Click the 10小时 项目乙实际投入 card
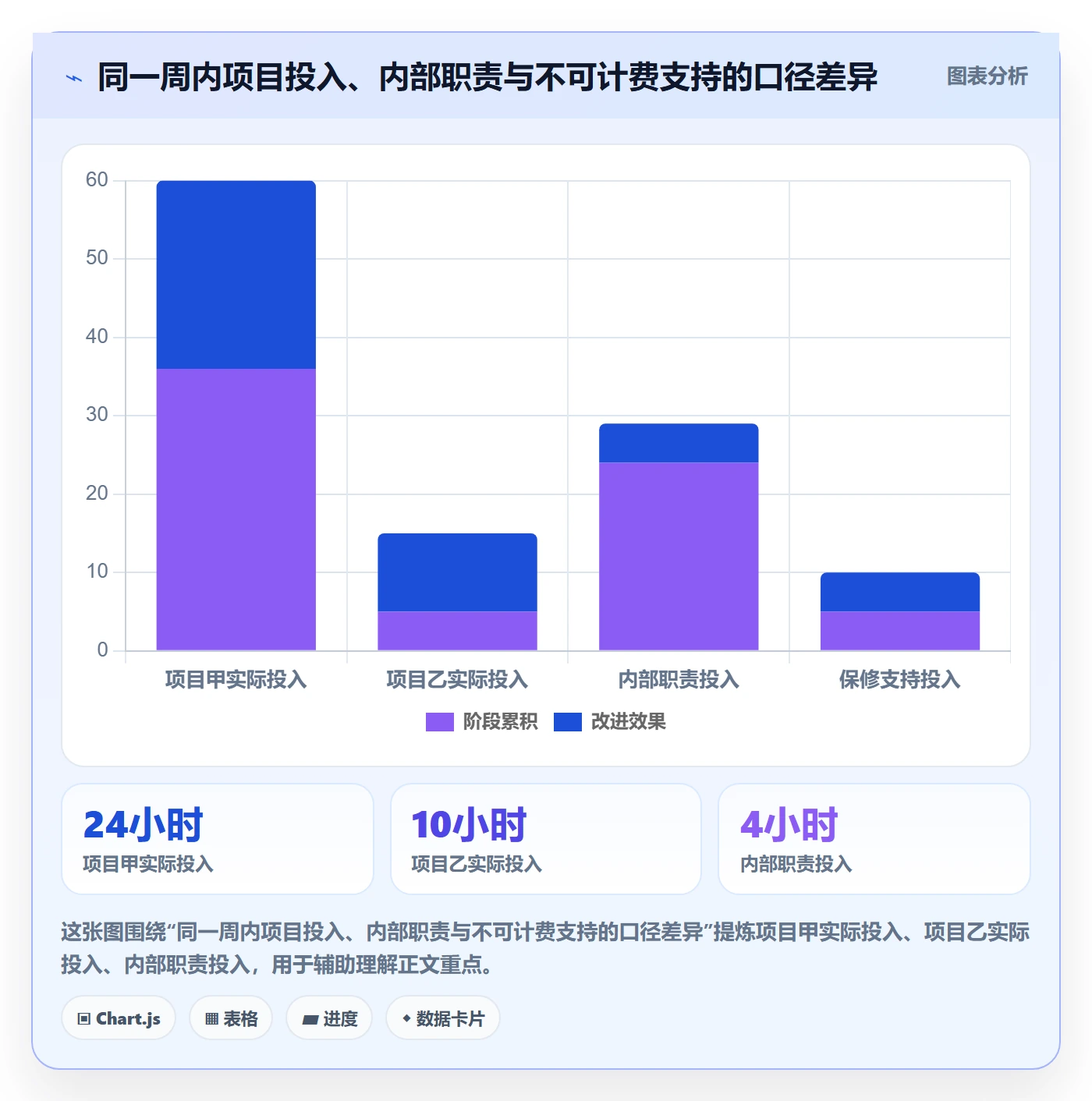Viewport: 1092px width, 1101px height. pyautogui.click(x=546, y=839)
